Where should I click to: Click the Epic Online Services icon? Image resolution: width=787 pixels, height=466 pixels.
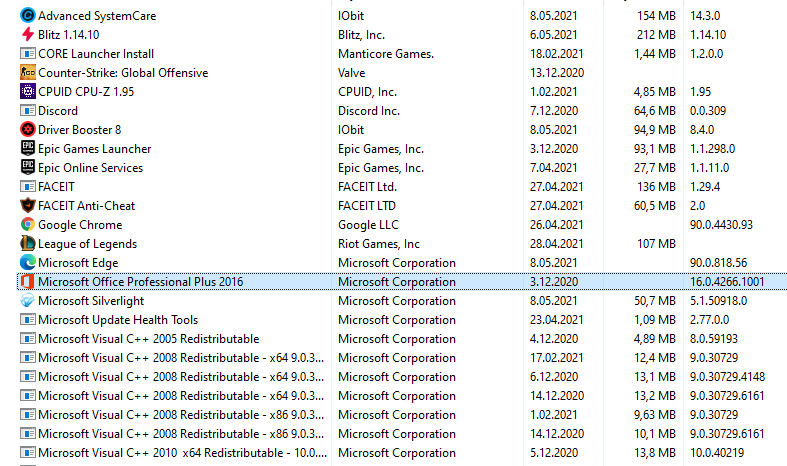point(28,168)
